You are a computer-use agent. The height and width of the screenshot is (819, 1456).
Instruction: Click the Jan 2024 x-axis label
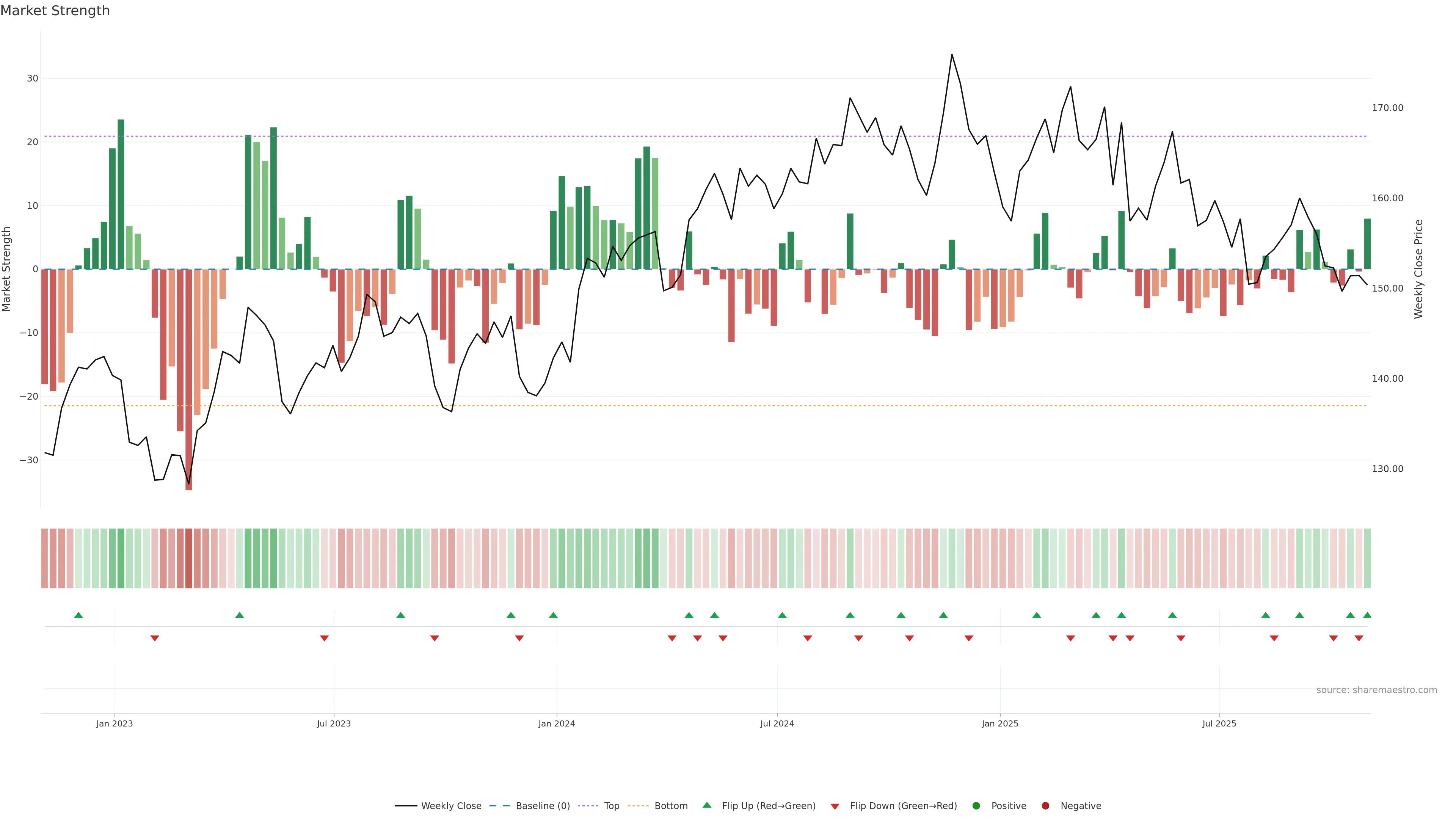click(x=556, y=723)
